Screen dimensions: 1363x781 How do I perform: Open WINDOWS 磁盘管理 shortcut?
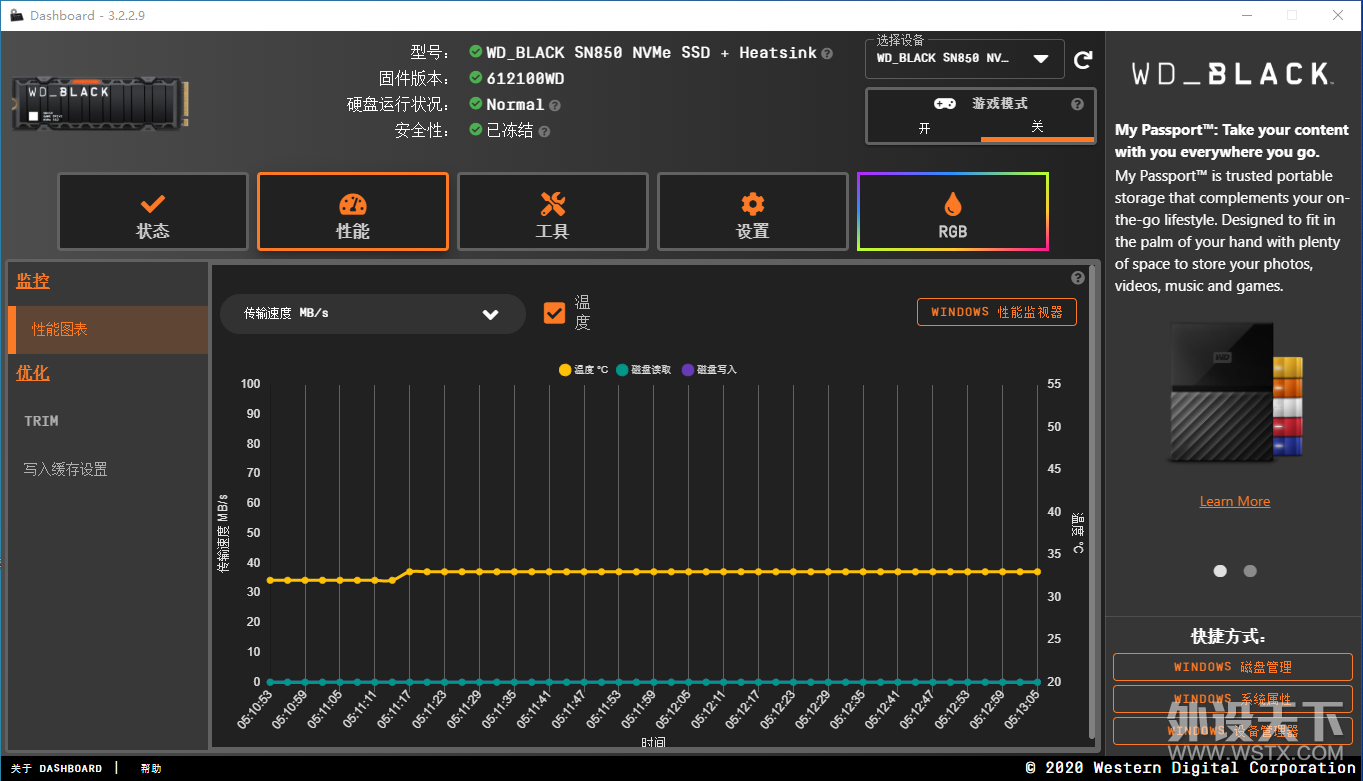1233,667
